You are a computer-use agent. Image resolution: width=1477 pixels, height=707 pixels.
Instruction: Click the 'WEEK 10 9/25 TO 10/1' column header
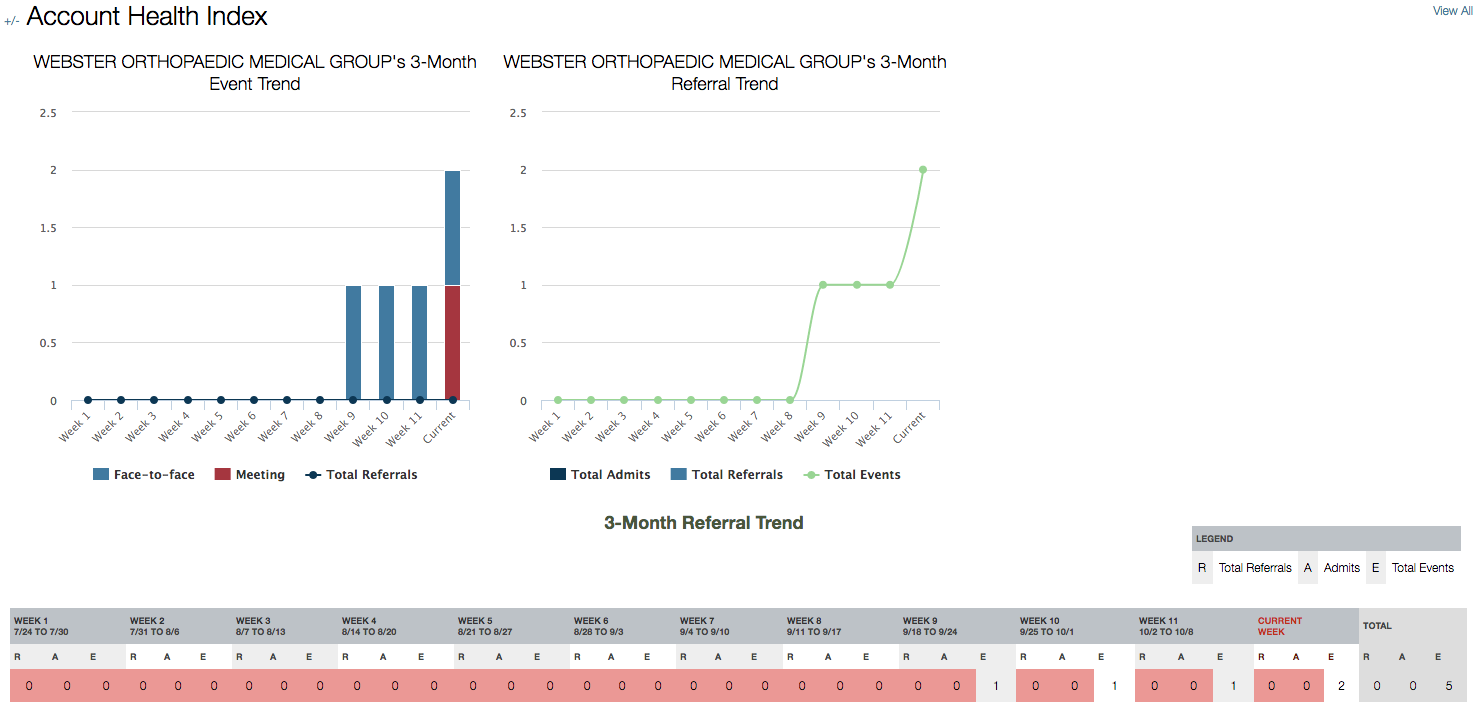tap(1075, 626)
